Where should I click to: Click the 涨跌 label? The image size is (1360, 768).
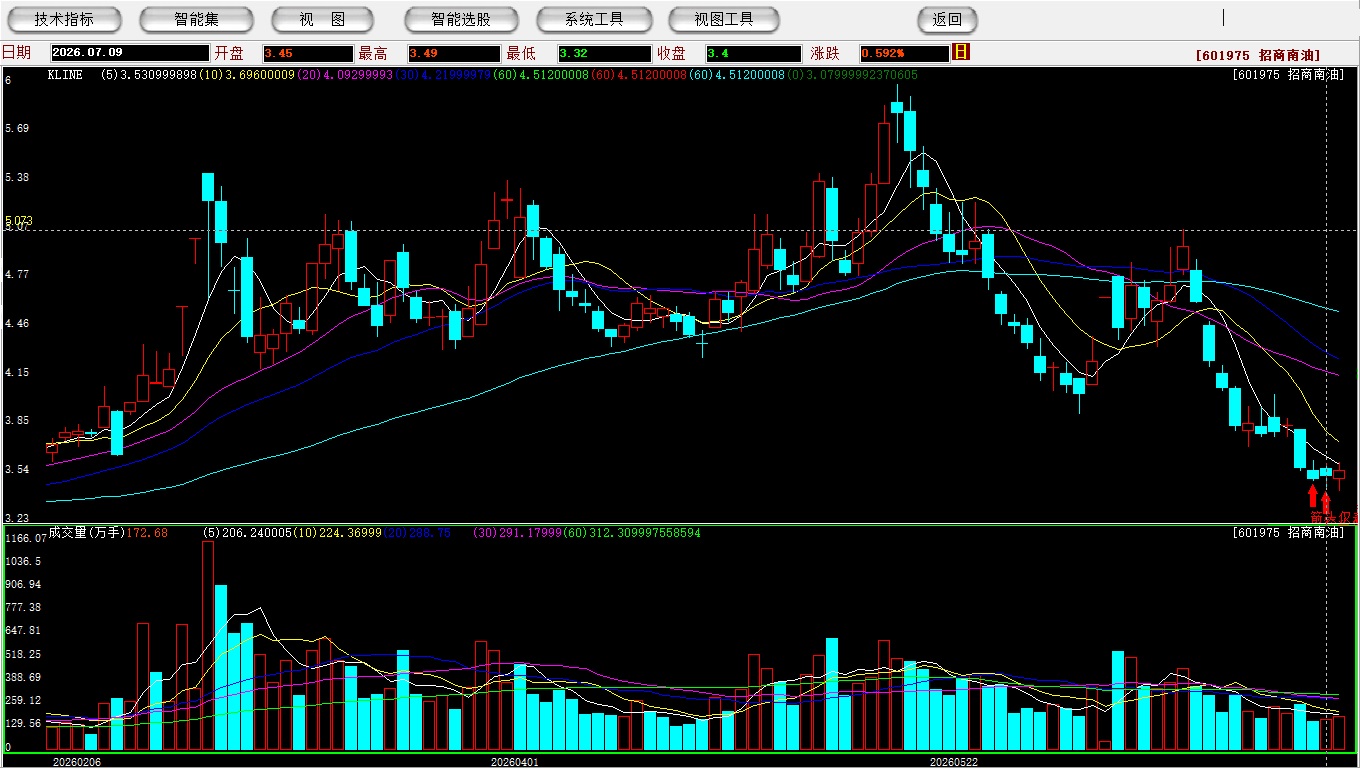point(826,53)
